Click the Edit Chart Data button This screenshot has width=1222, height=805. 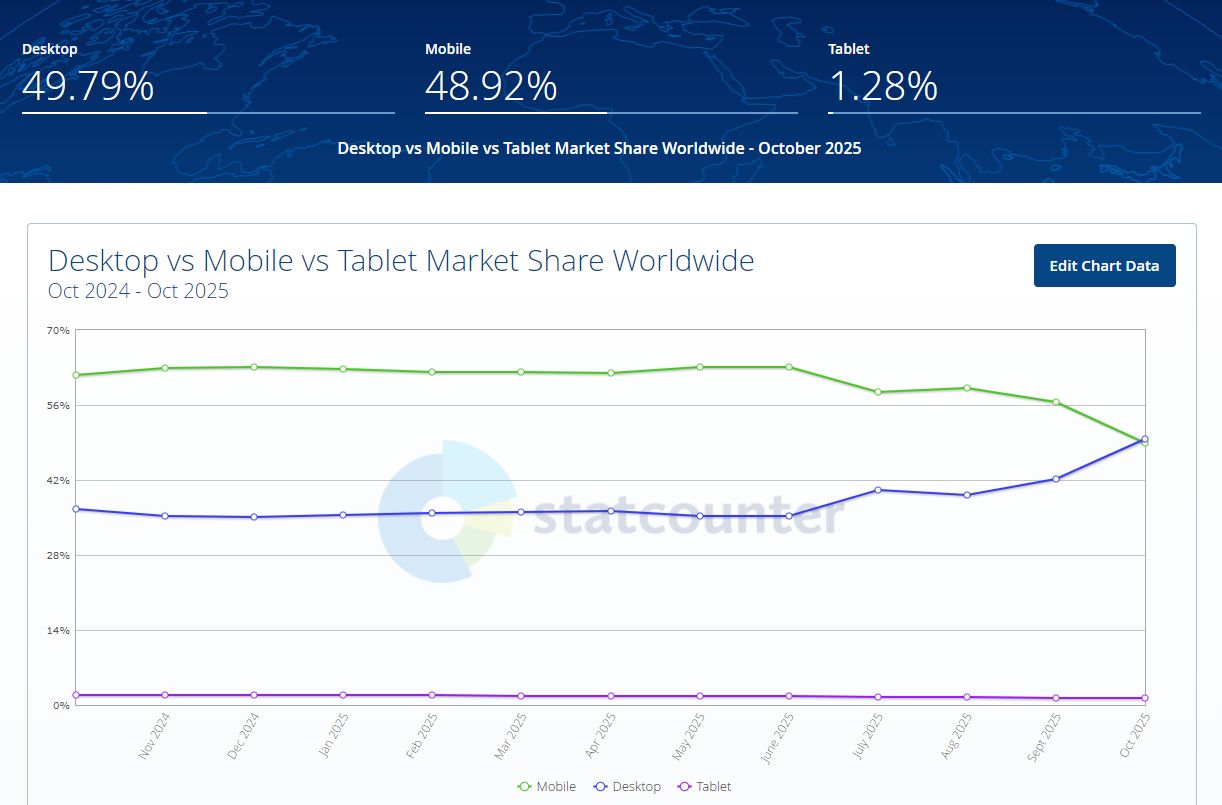click(x=1104, y=265)
